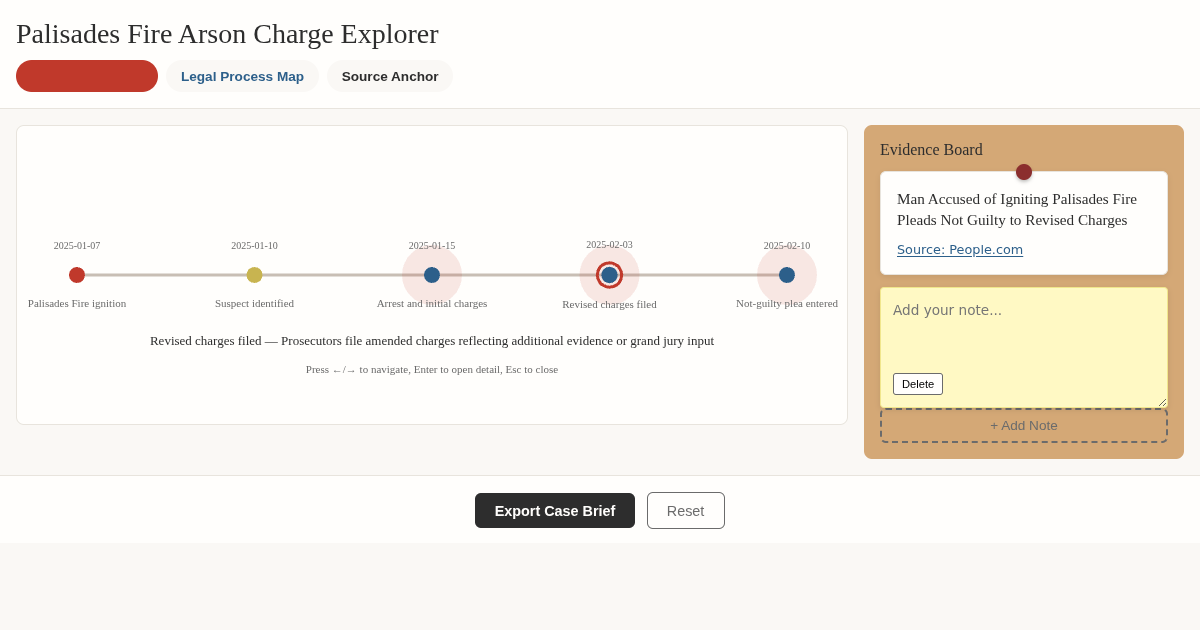Select the Arrest and initial charges marker
The image size is (1200, 630).
(432, 275)
